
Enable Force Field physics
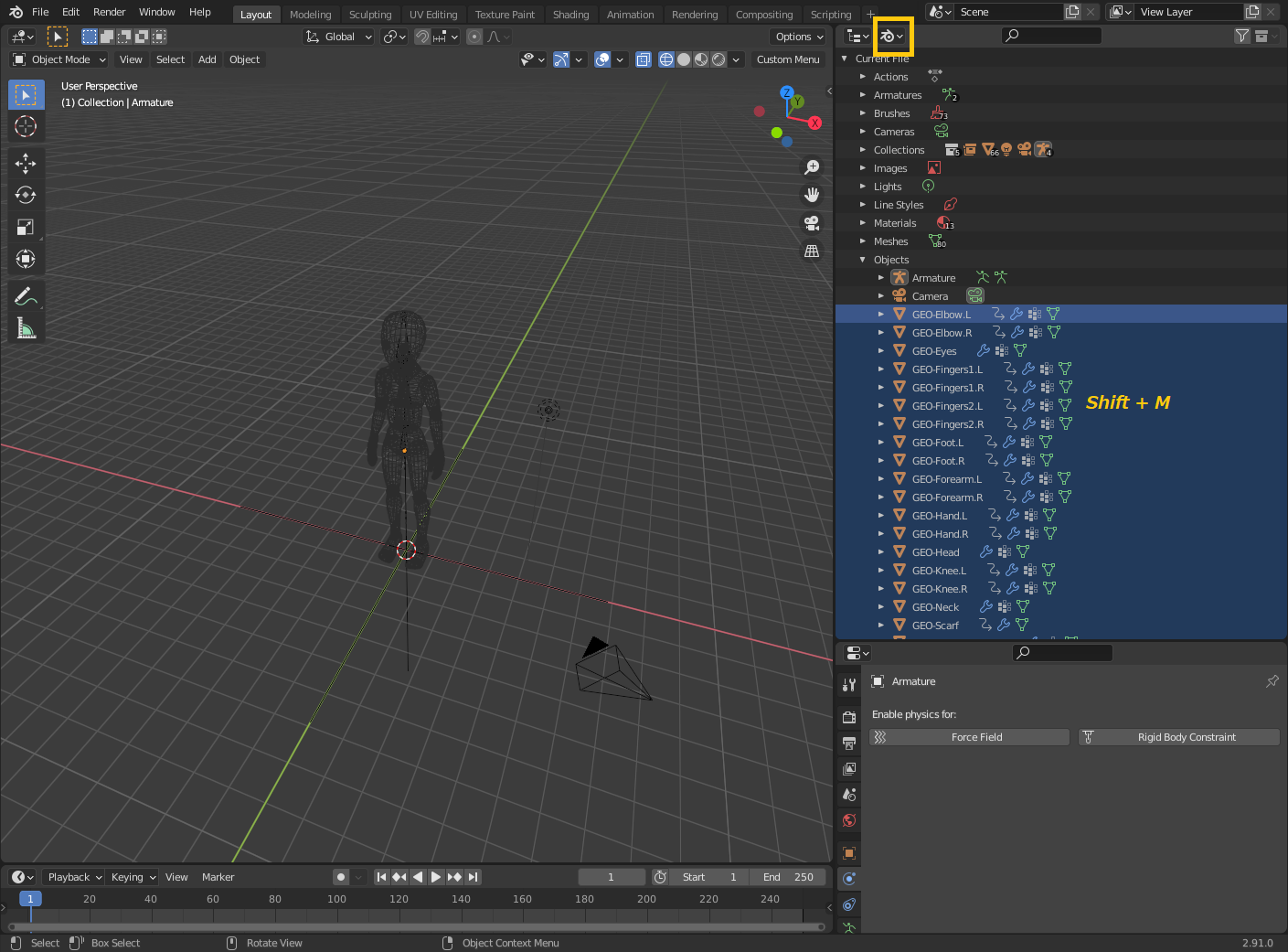969,737
